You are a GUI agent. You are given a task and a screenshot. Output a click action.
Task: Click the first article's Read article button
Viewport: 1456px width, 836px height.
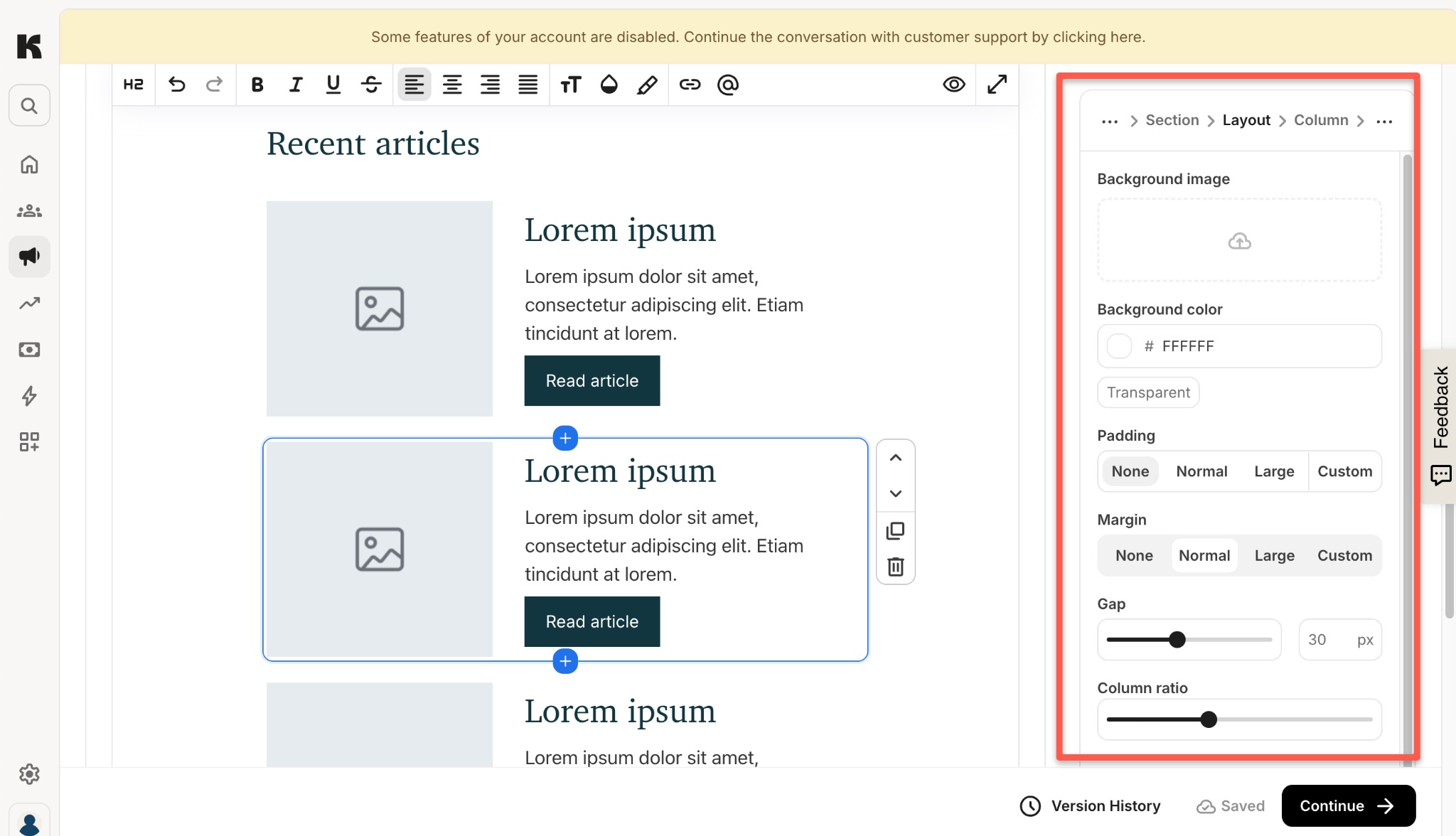pyautogui.click(x=592, y=381)
